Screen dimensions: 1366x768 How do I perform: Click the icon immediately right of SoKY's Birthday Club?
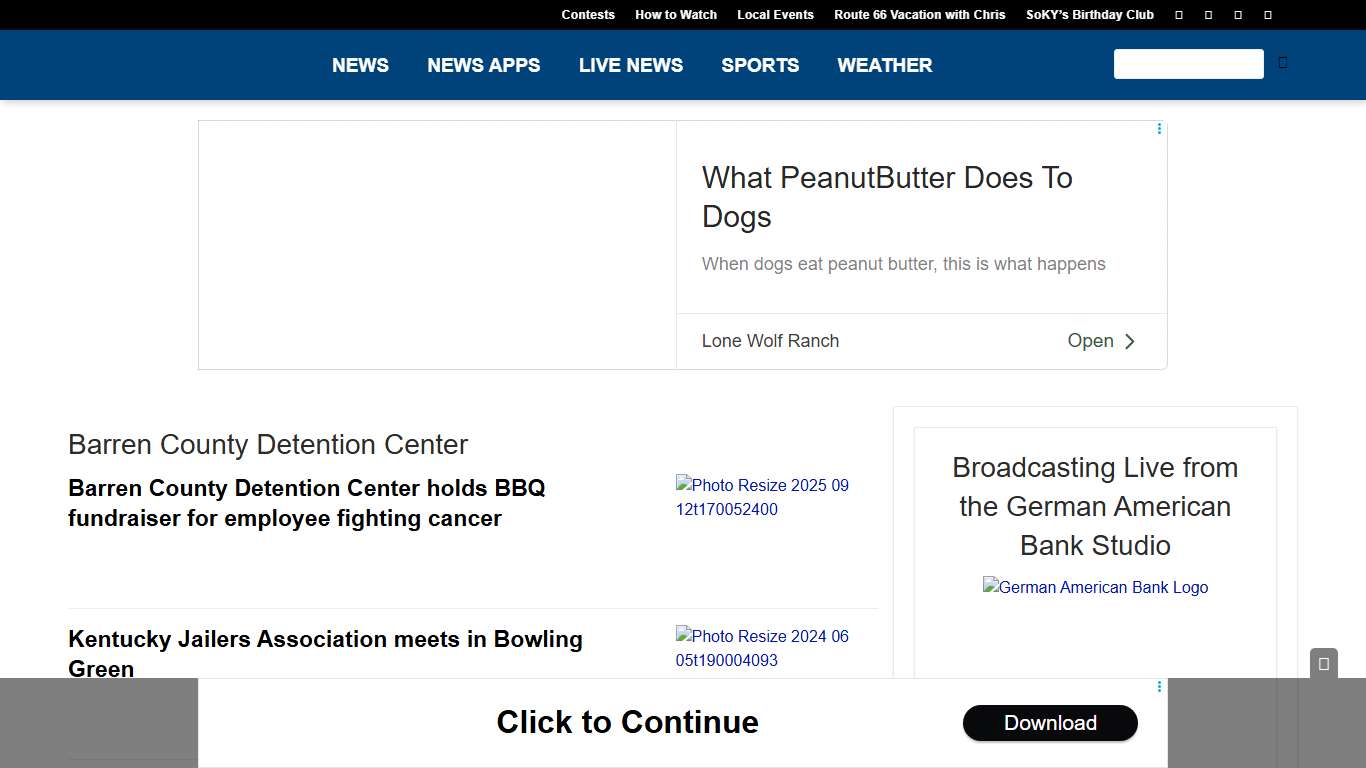tap(1179, 15)
